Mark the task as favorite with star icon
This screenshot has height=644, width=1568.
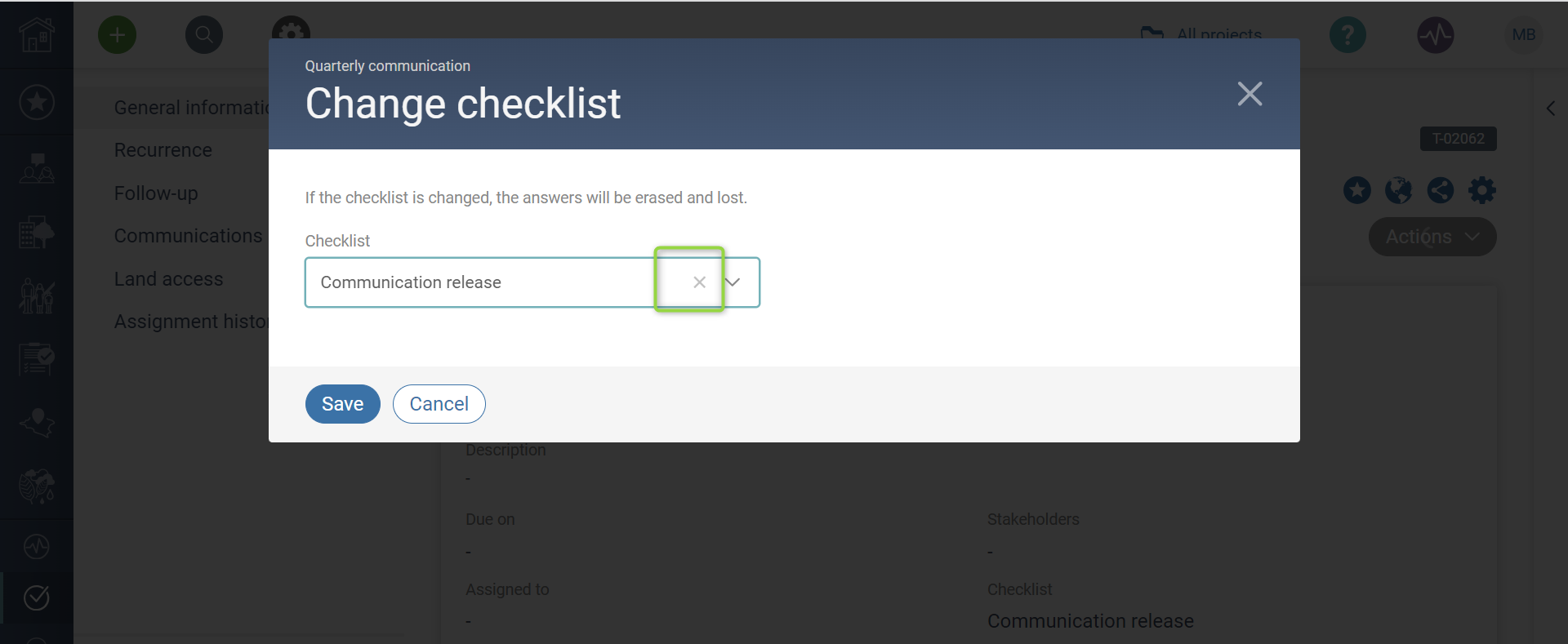click(1357, 189)
